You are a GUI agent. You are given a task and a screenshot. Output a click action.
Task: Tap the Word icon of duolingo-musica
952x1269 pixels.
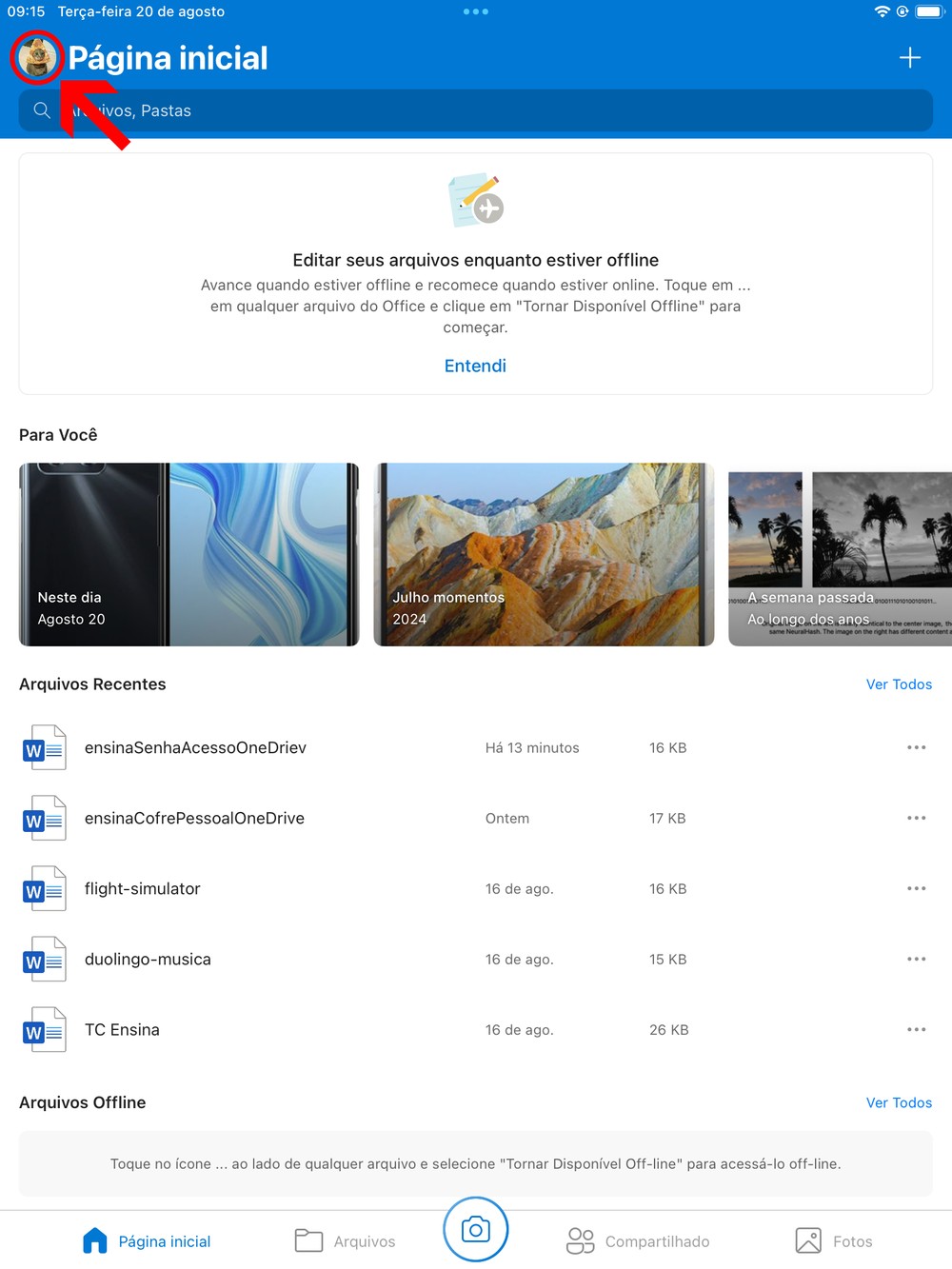coord(45,960)
